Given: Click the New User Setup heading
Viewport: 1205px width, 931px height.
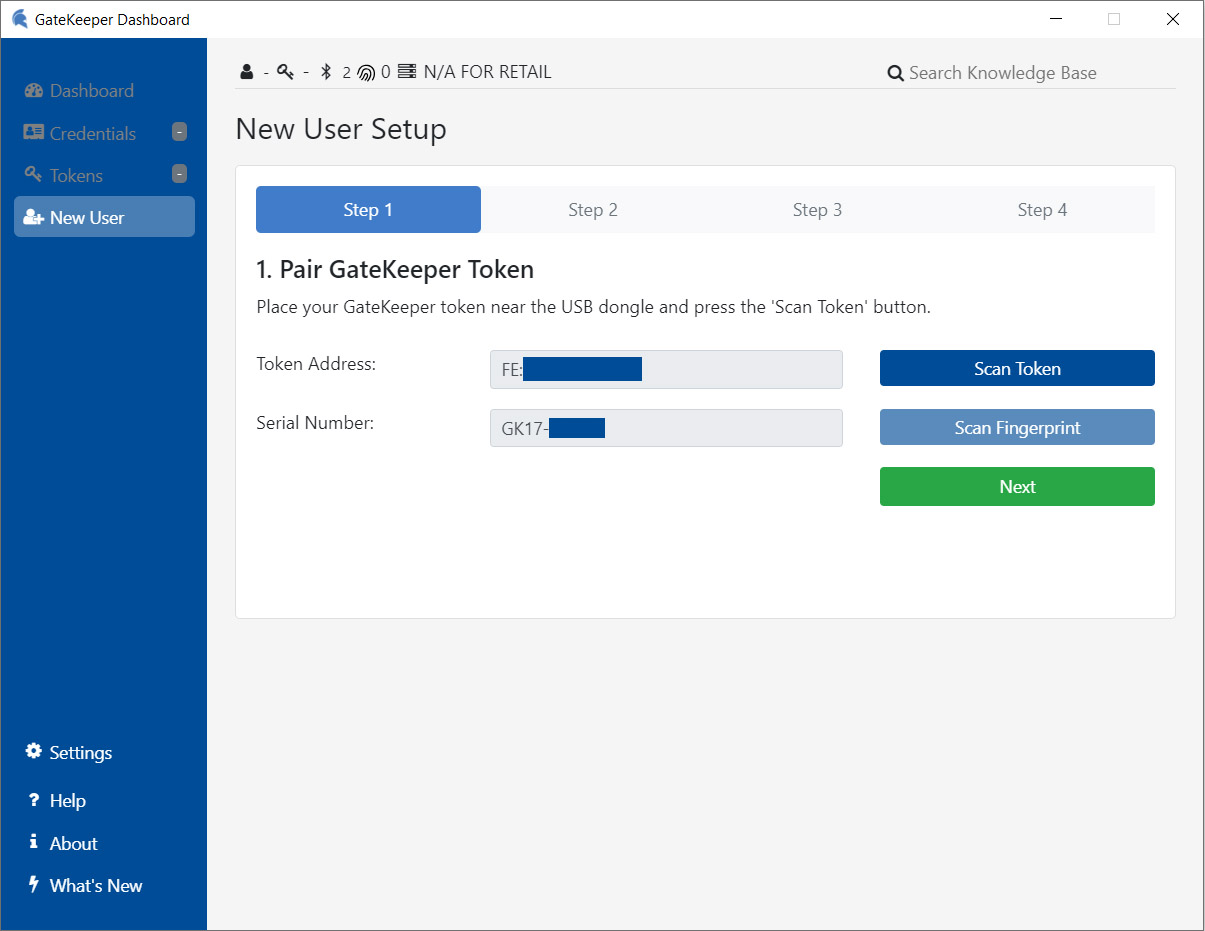Looking at the screenshot, I should pyautogui.click(x=341, y=130).
